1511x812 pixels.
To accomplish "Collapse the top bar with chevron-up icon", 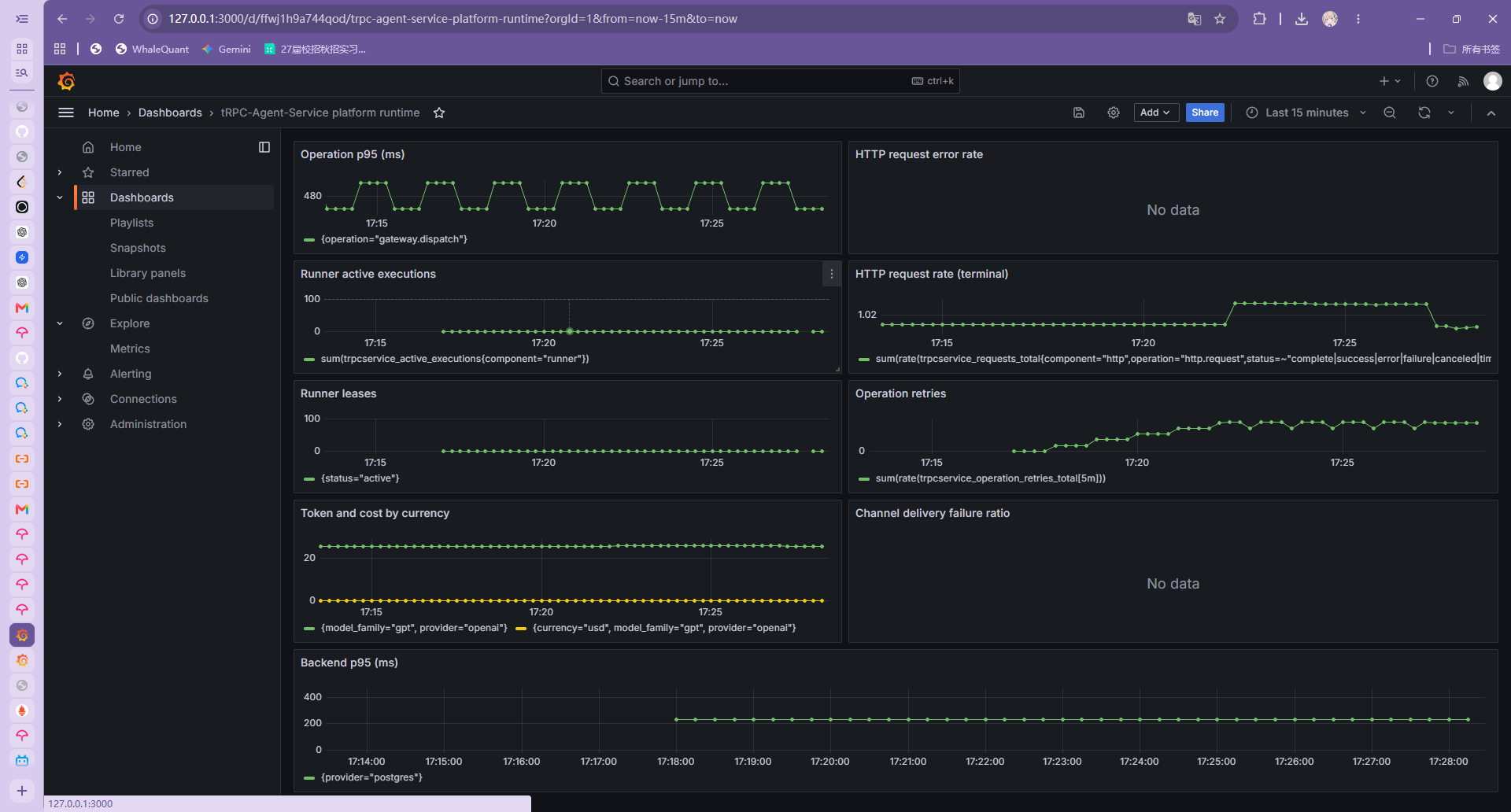I will [1491, 113].
